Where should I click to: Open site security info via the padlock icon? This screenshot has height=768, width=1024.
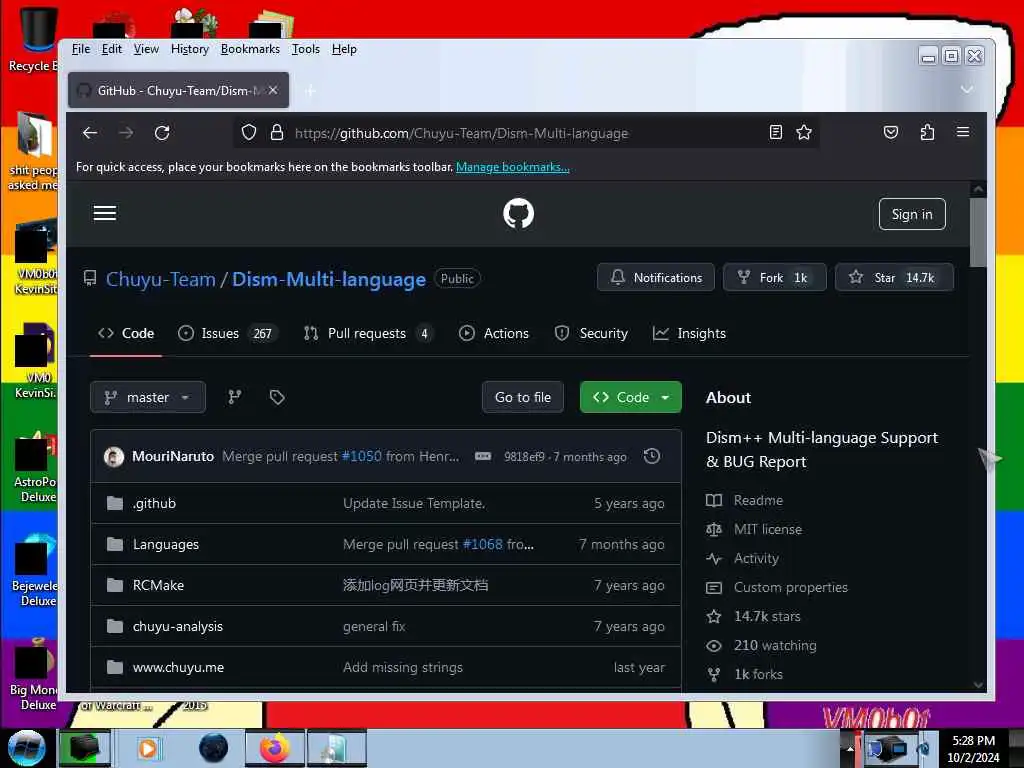277,133
